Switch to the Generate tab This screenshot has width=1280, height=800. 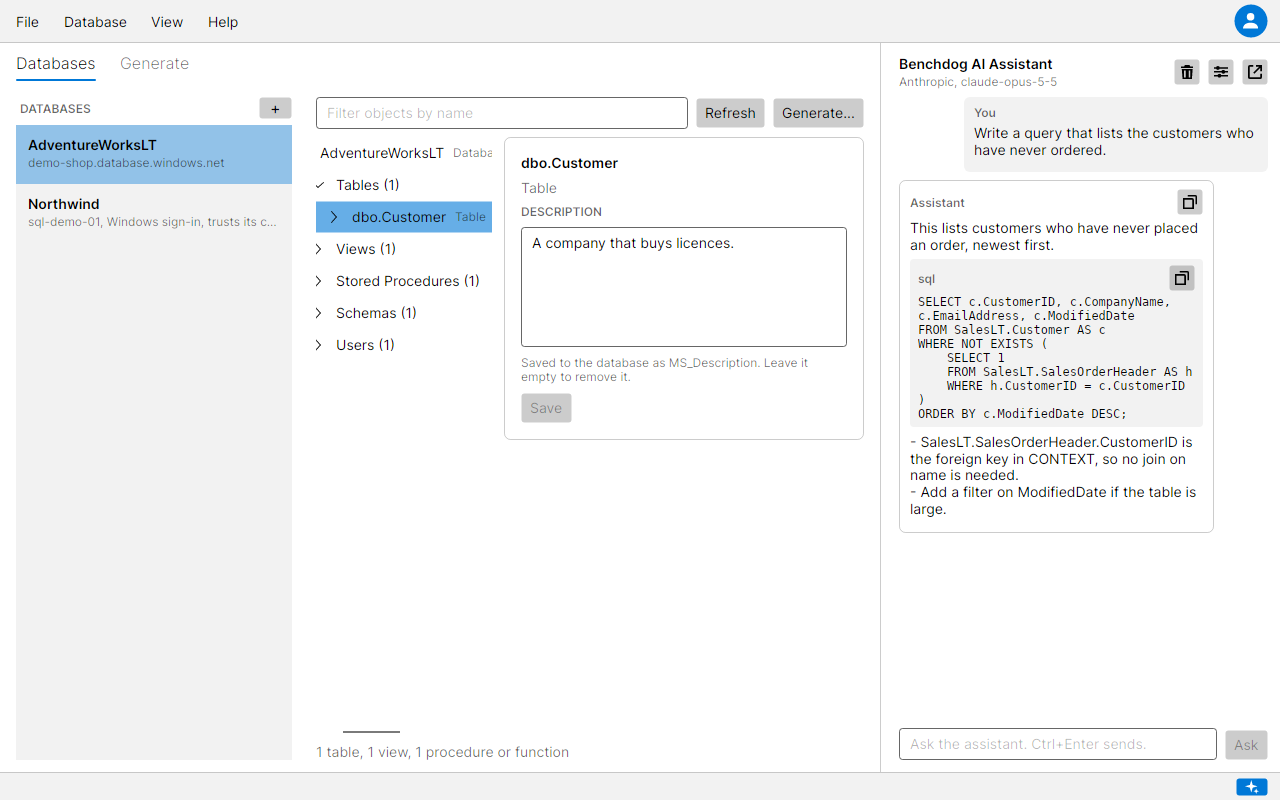(x=154, y=64)
